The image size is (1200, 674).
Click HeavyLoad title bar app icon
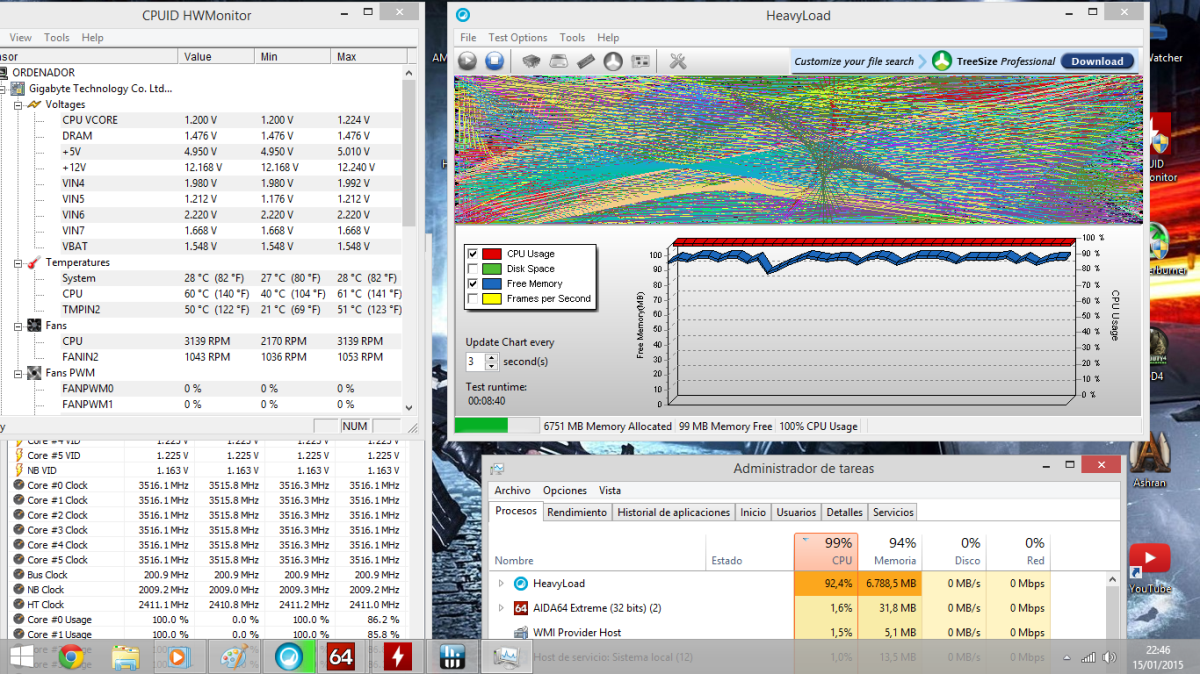(x=462, y=15)
